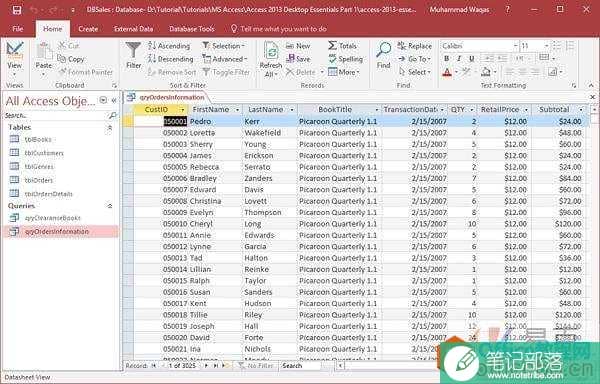Open the LastName column filter arrow

point(292,110)
